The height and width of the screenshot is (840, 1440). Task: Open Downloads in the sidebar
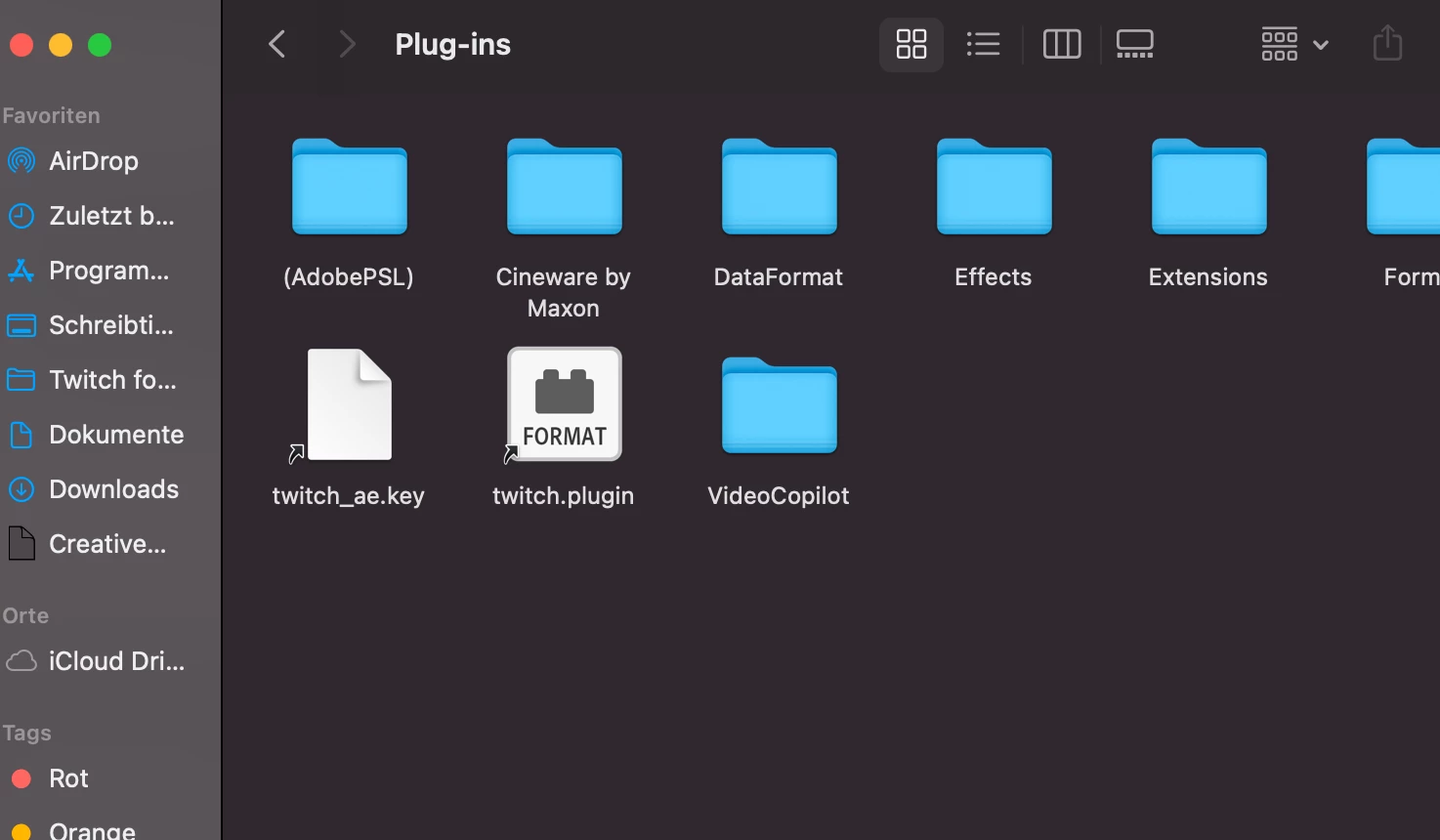click(113, 489)
